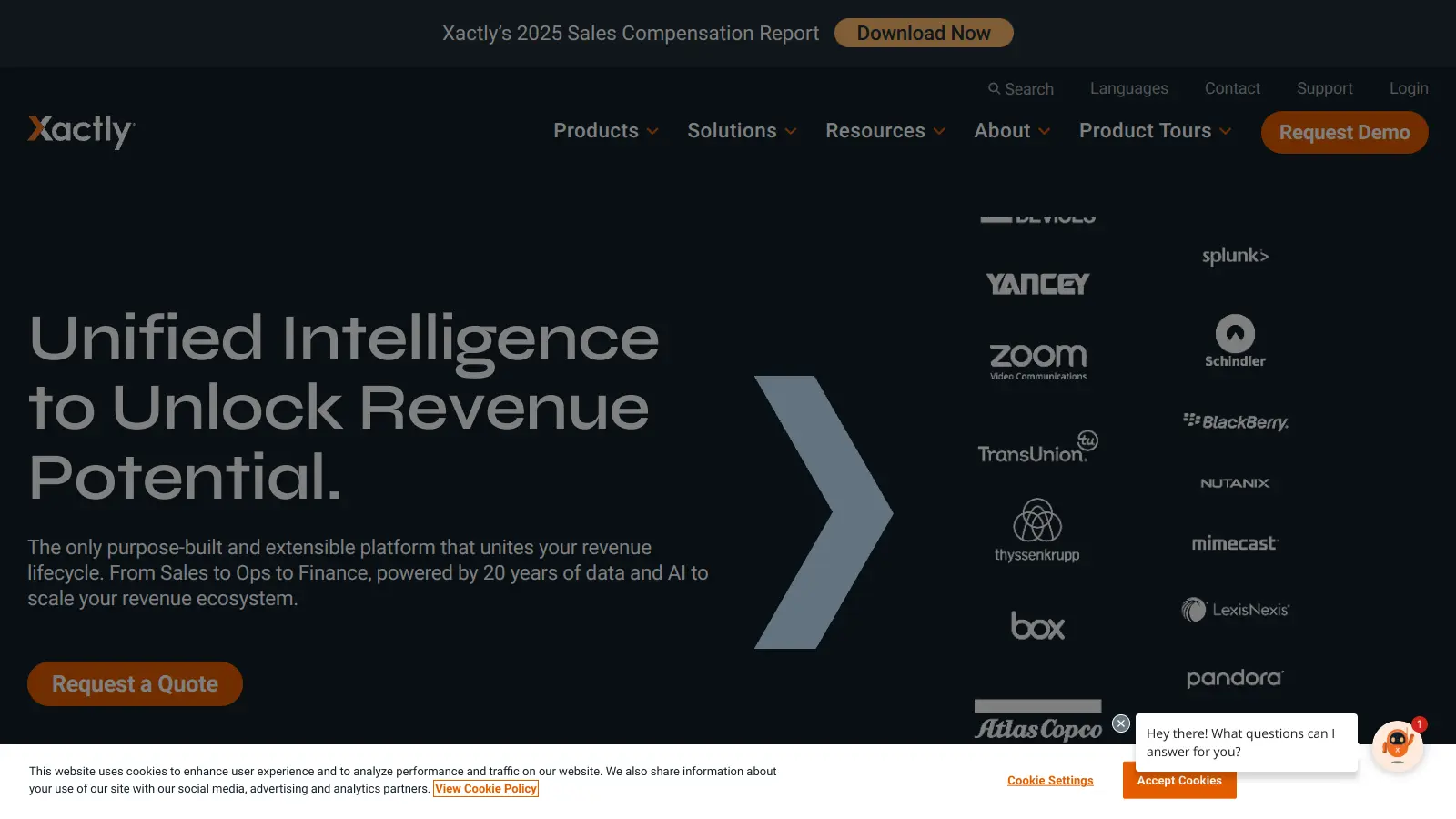
Task: Expand the Products dropdown menu
Action: coord(606,131)
